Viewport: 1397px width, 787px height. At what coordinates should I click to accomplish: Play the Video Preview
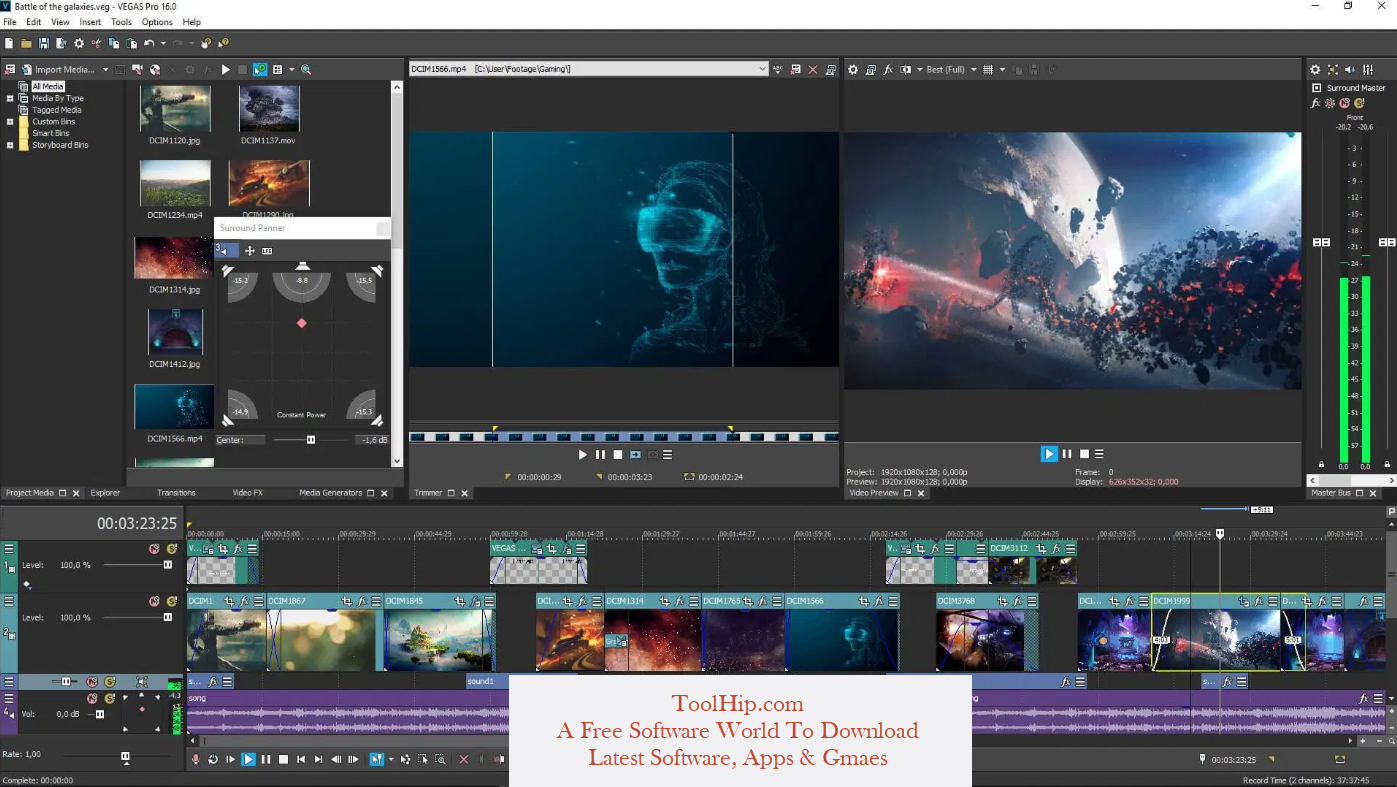point(1049,454)
